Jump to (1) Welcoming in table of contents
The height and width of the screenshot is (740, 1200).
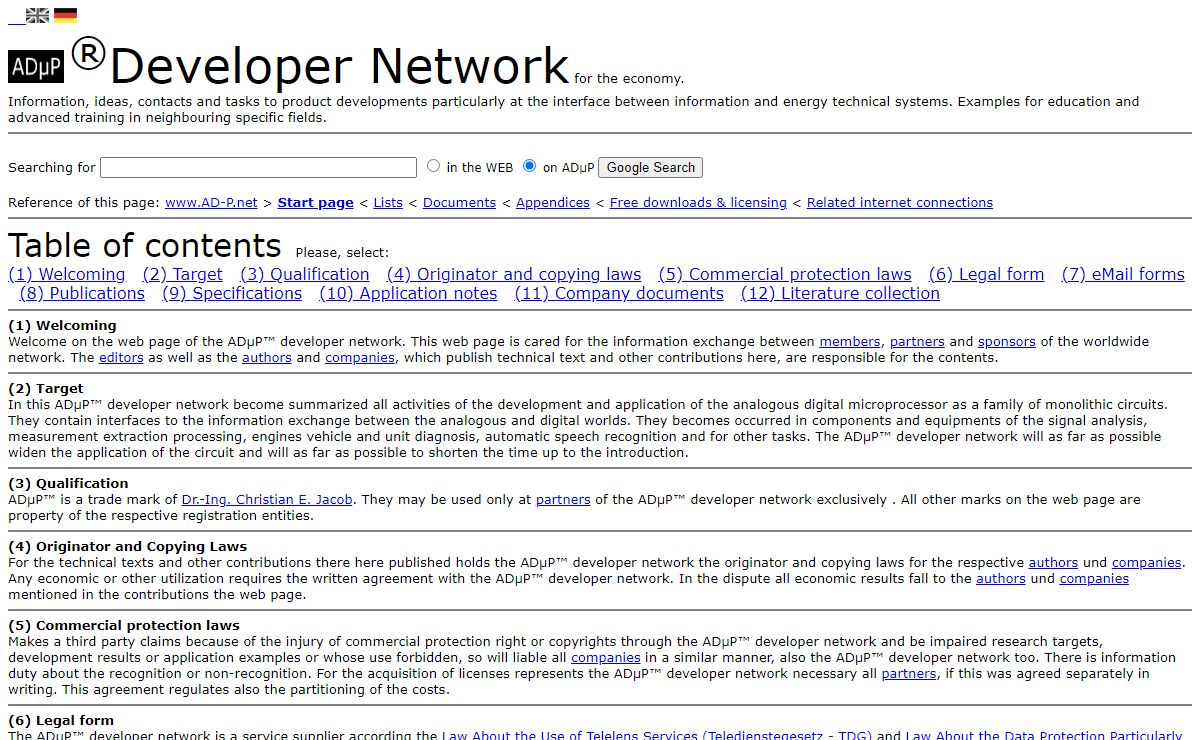67,274
